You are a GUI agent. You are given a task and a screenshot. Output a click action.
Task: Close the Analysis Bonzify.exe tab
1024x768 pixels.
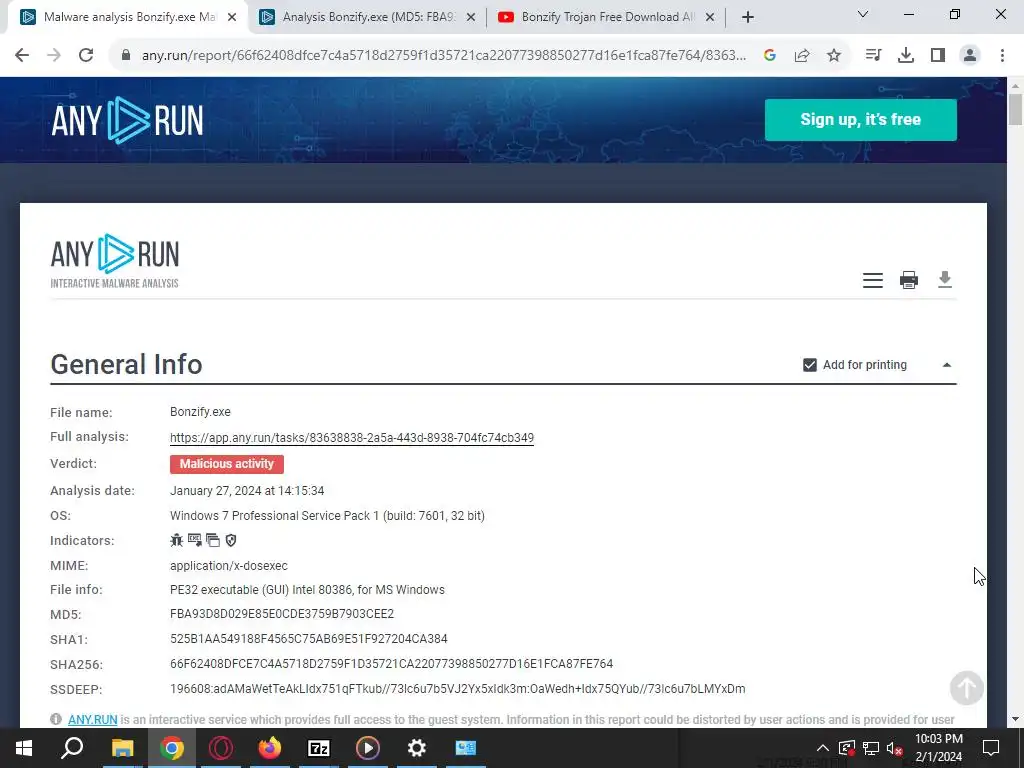coord(471,18)
